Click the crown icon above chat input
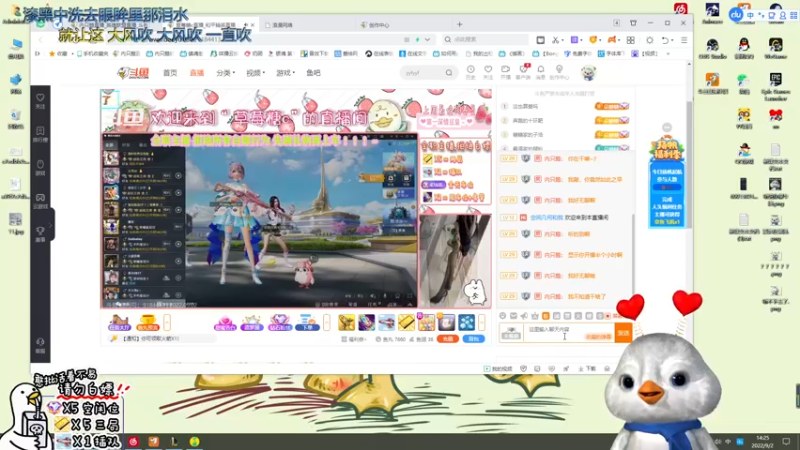Screen dimensions: 800x450 [x=535, y=316]
